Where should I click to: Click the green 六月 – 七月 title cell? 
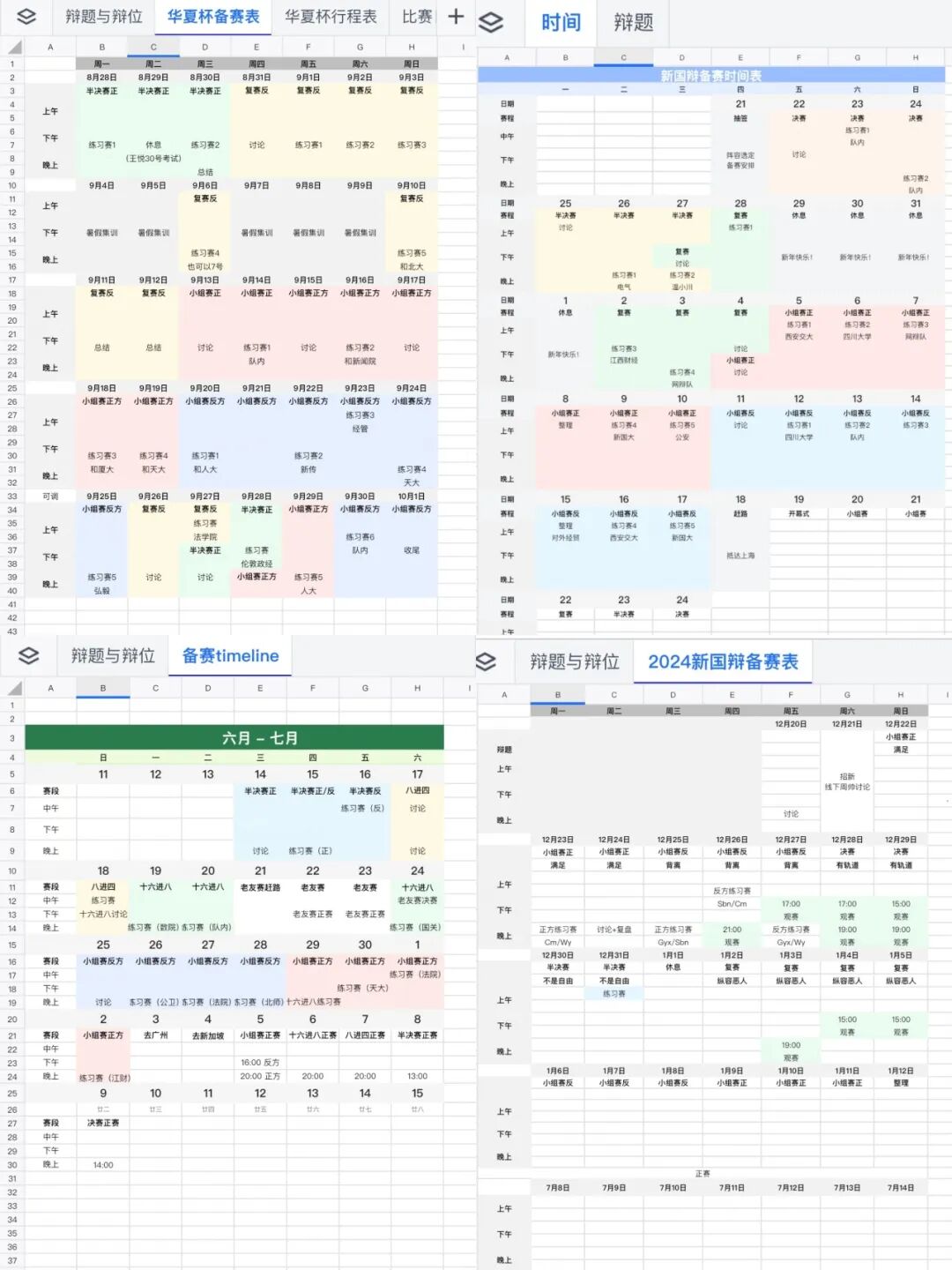[235, 738]
